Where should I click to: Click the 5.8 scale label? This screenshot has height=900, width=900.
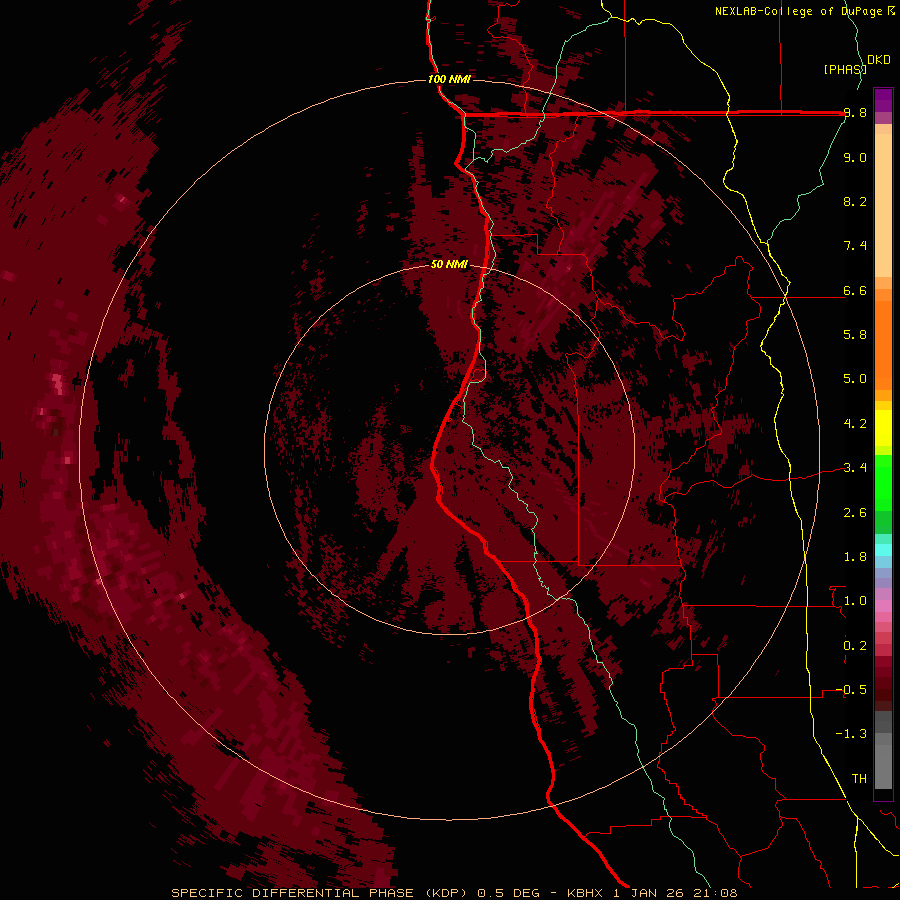point(855,335)
